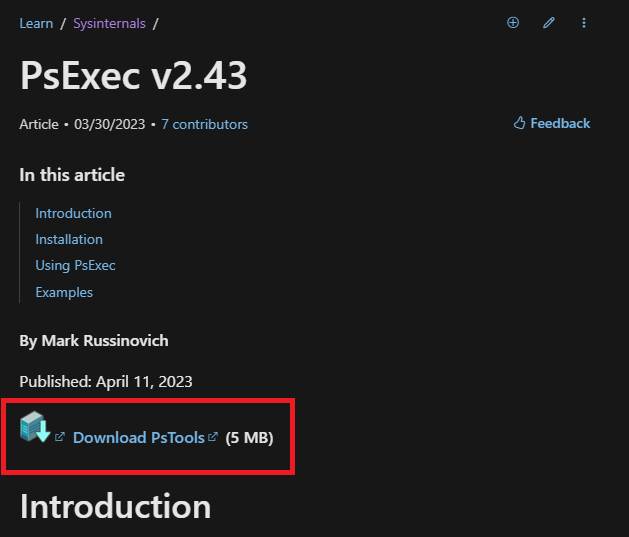The width and height of the screenshot is (629, 537).
Task: Click the Feedback button text
Action: click(x=560, y=123)
